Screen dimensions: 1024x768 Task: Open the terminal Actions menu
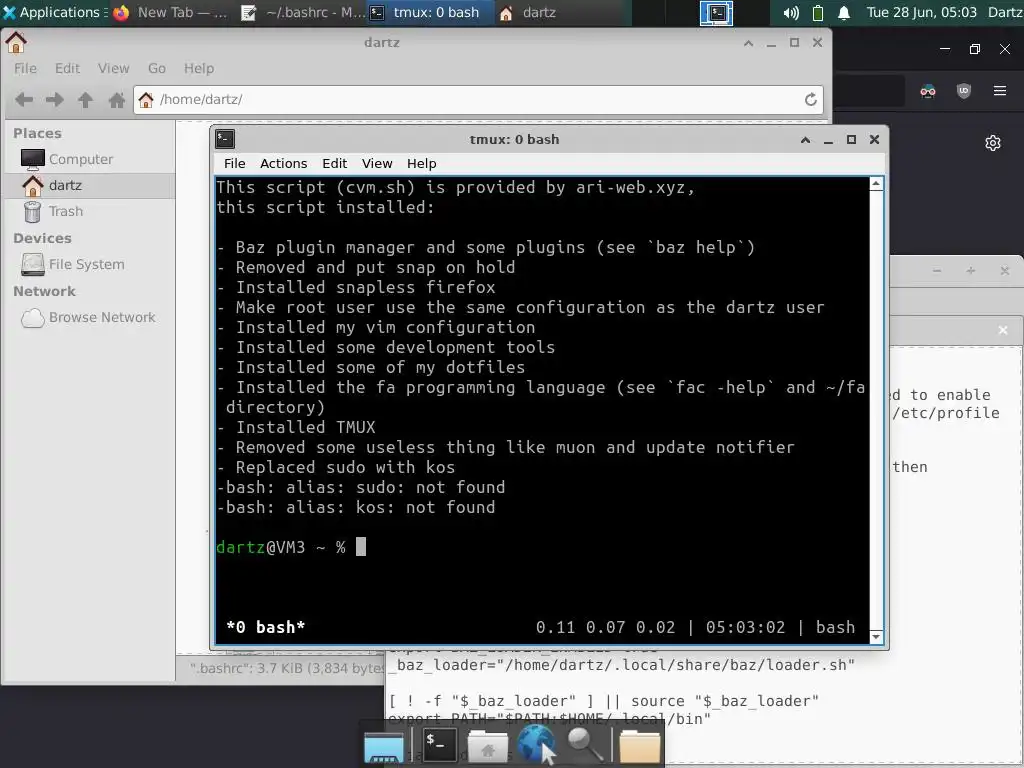[x=283, y=163]
